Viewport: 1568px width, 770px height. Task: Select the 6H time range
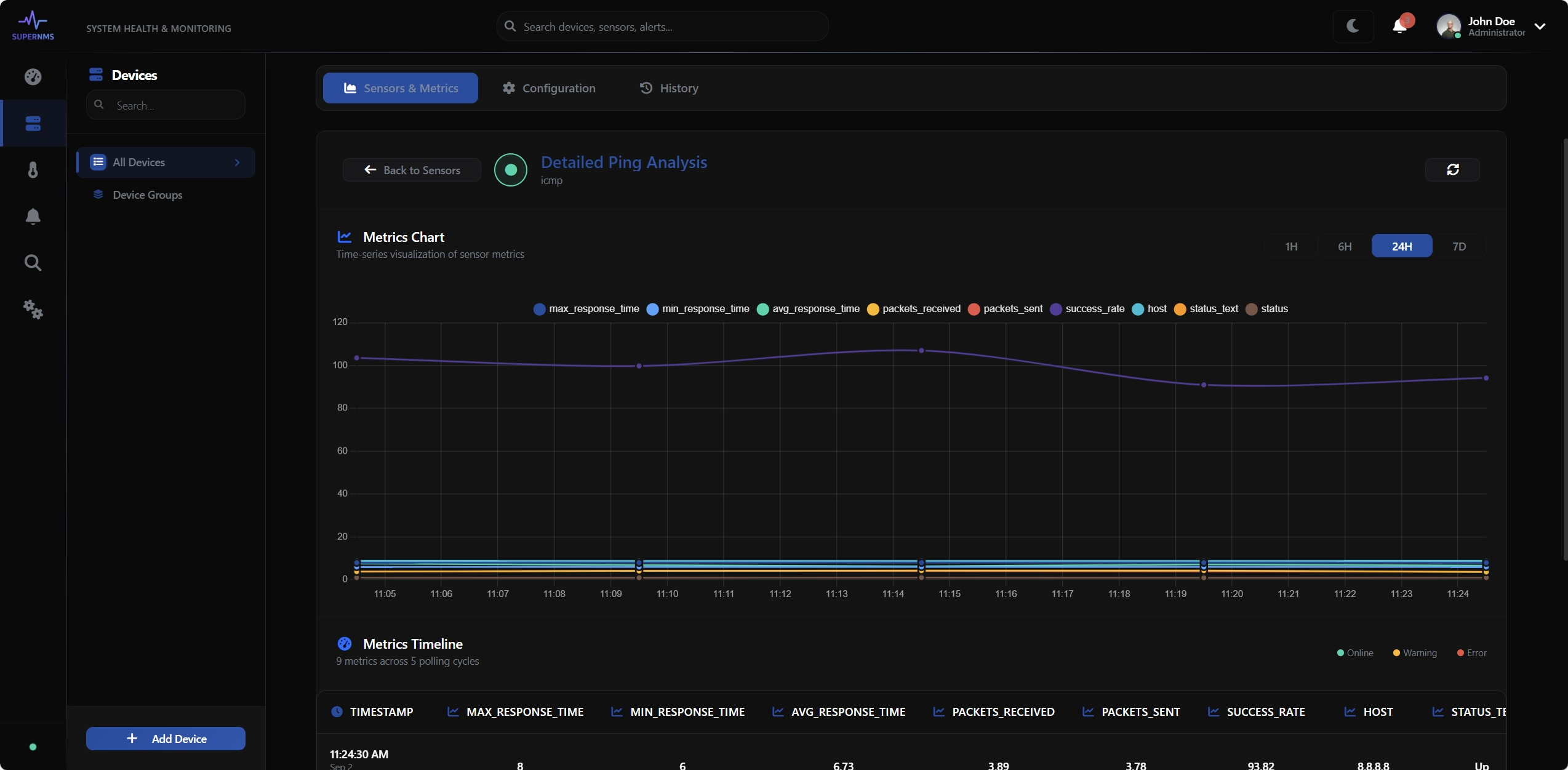1345,246
